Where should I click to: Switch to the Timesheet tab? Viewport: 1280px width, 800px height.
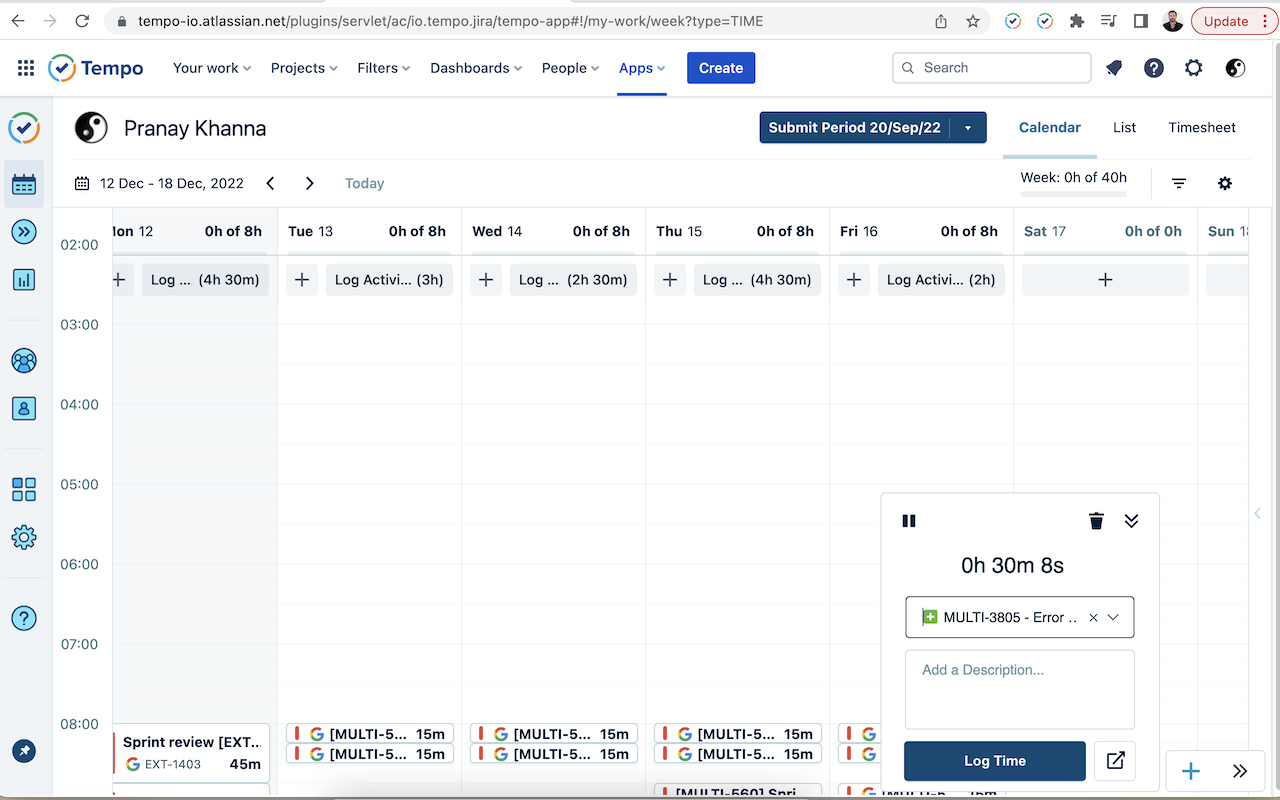1202,127
